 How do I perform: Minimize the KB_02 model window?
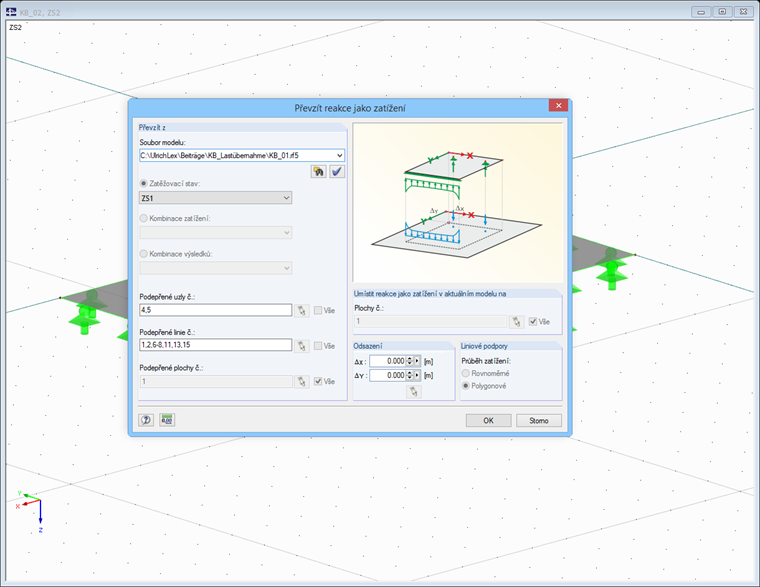point(701,12)
